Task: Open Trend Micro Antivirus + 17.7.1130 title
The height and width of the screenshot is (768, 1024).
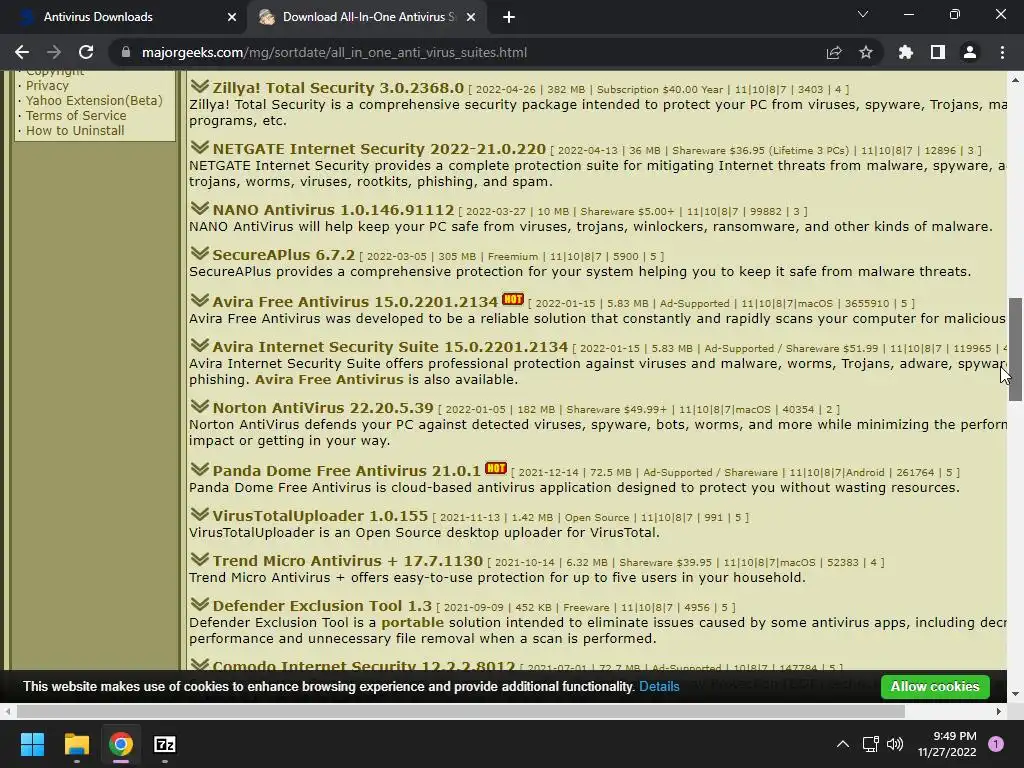Action: coord(347,560)
